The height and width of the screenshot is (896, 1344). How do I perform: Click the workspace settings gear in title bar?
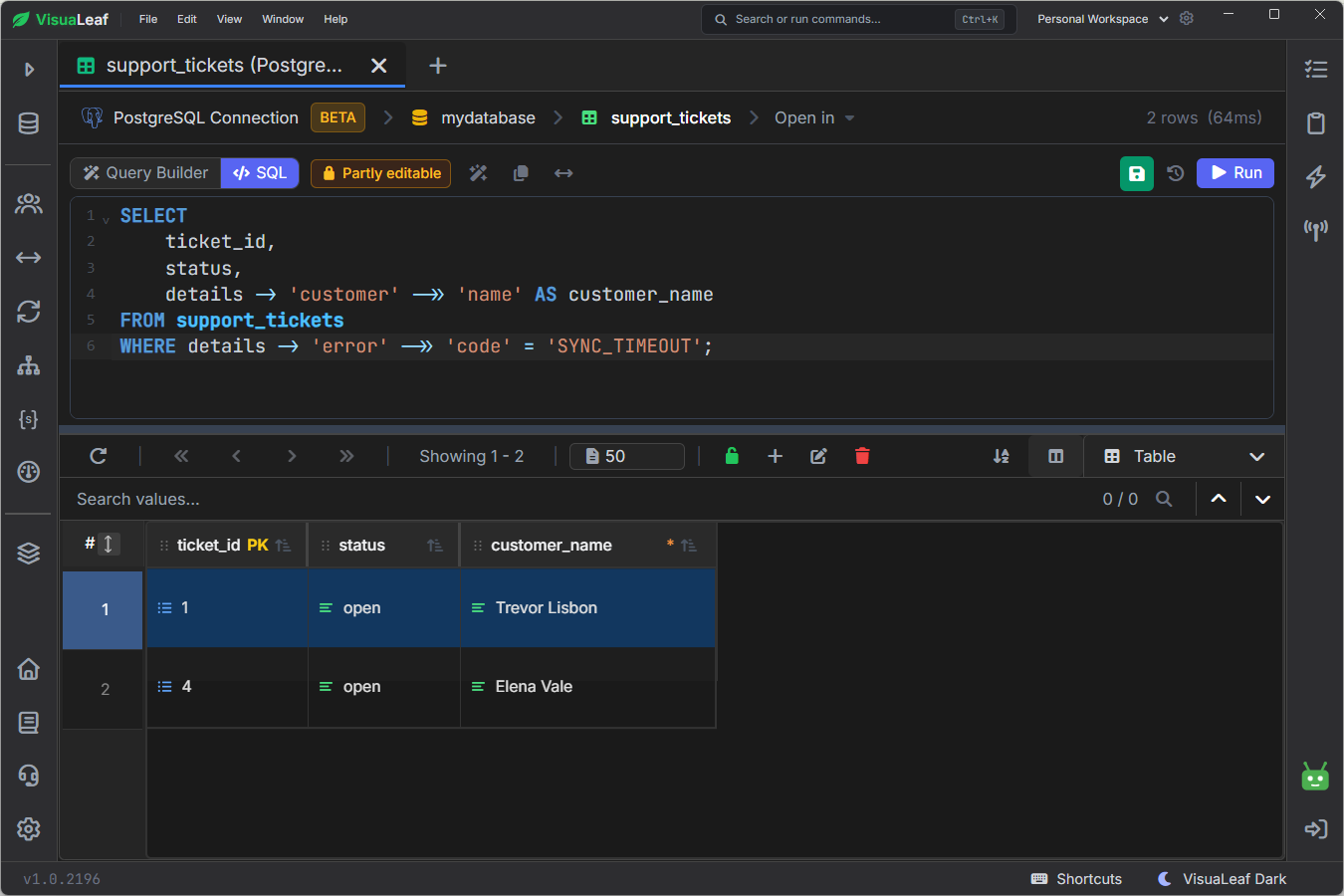click(1187, 19)
